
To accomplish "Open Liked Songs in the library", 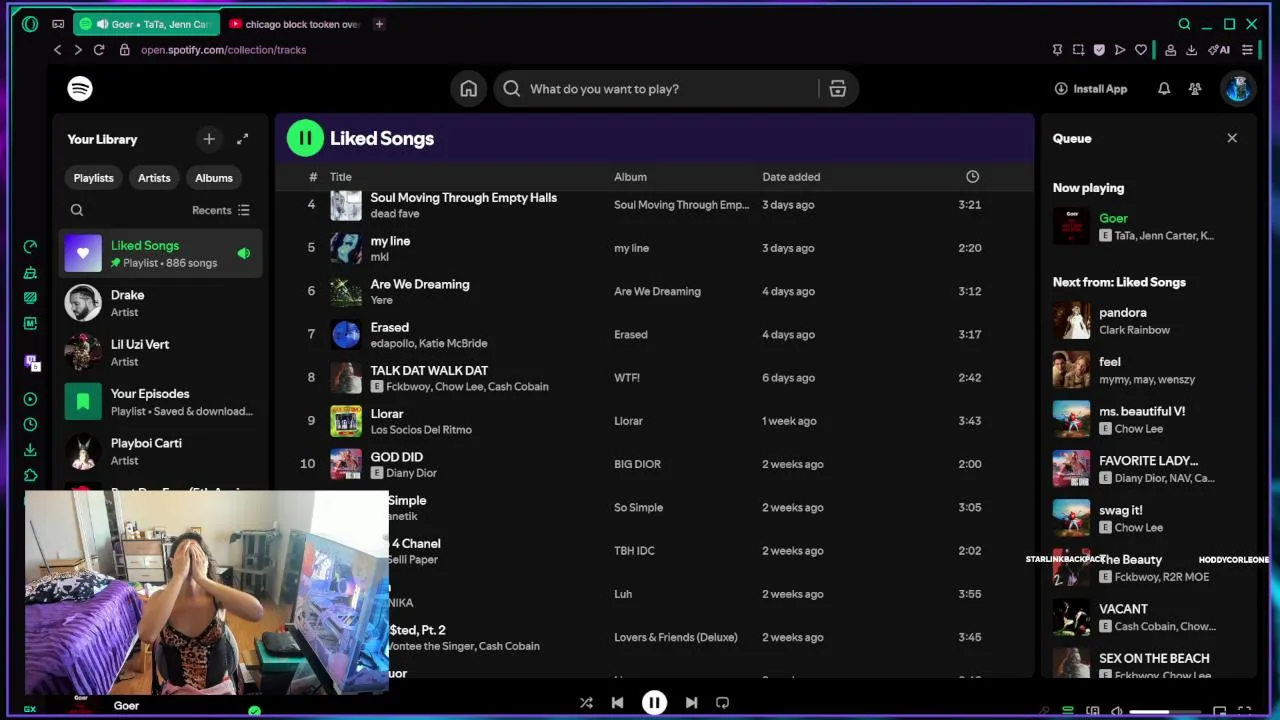I will tap(160, 254).
